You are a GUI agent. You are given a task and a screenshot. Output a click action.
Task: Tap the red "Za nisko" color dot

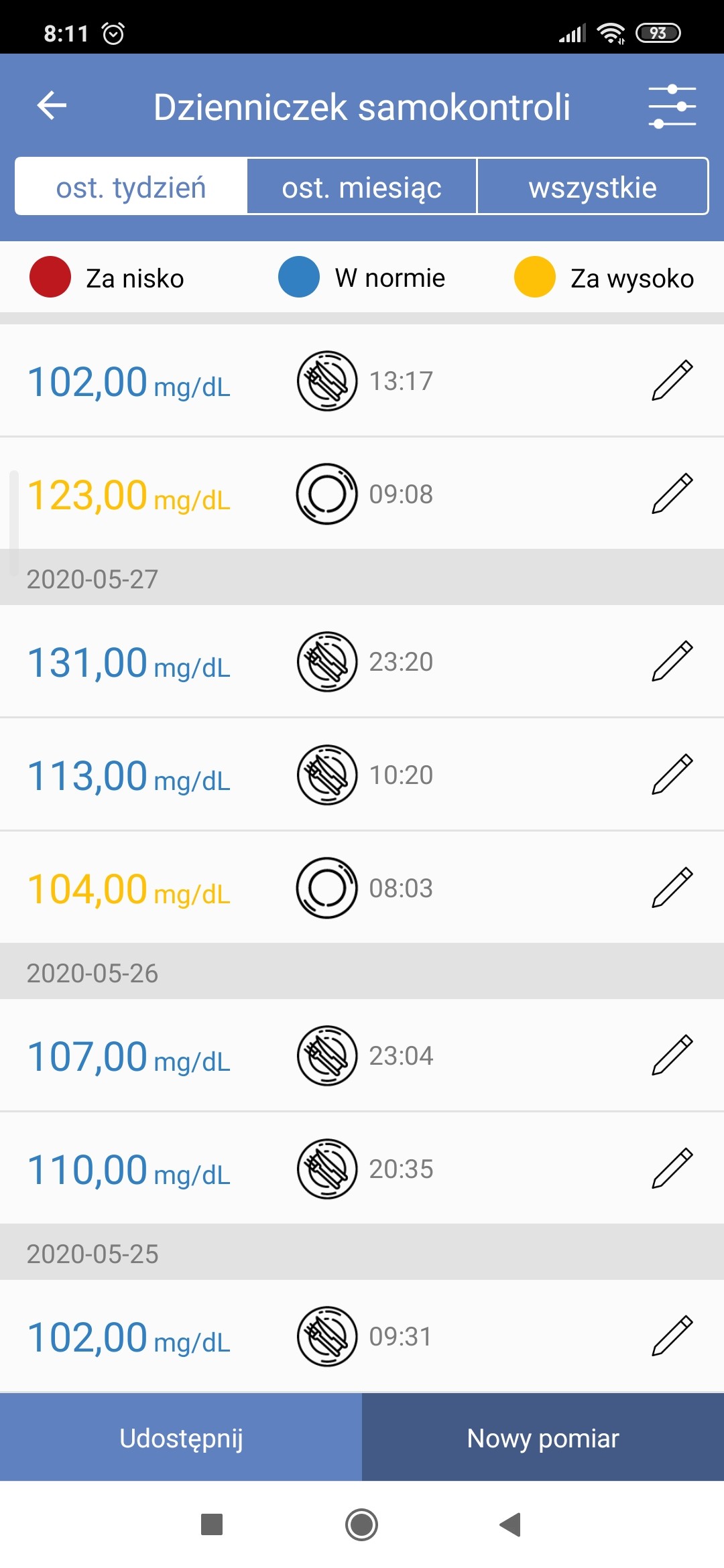(50, 277)
